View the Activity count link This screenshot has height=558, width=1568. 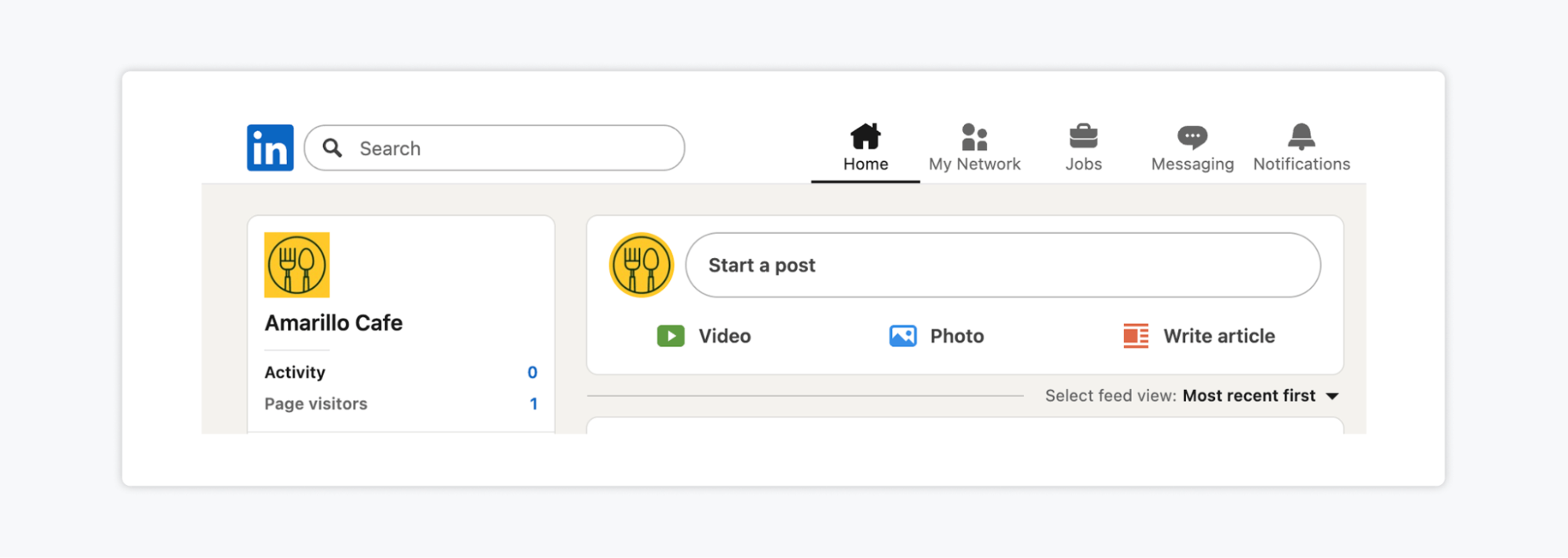(532, 372)
